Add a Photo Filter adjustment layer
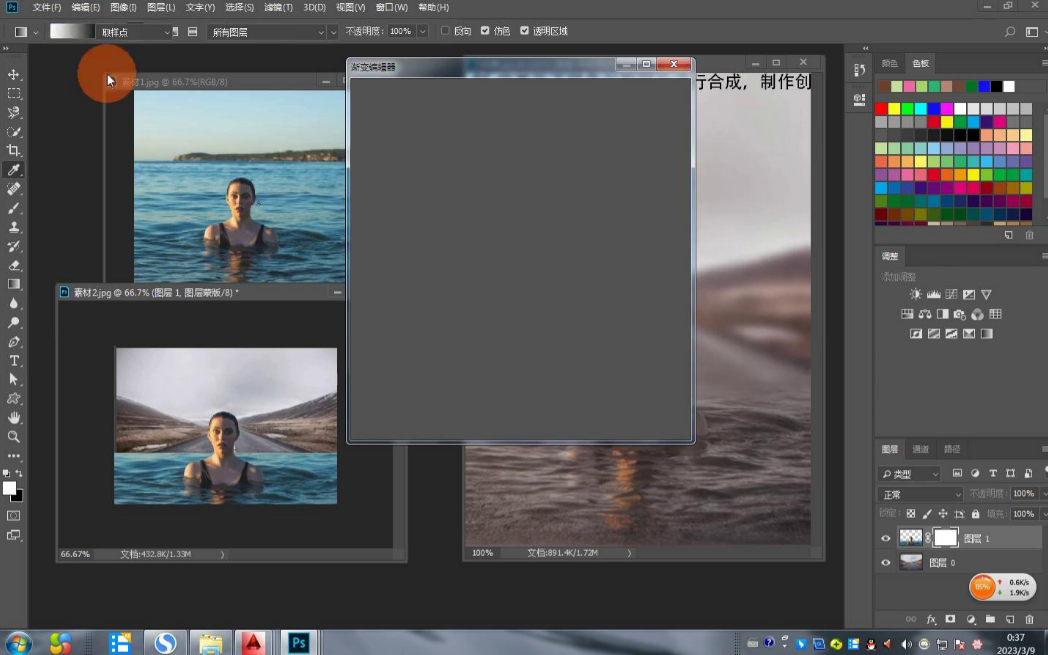1048x655 pixels. [x=960, y=313]
